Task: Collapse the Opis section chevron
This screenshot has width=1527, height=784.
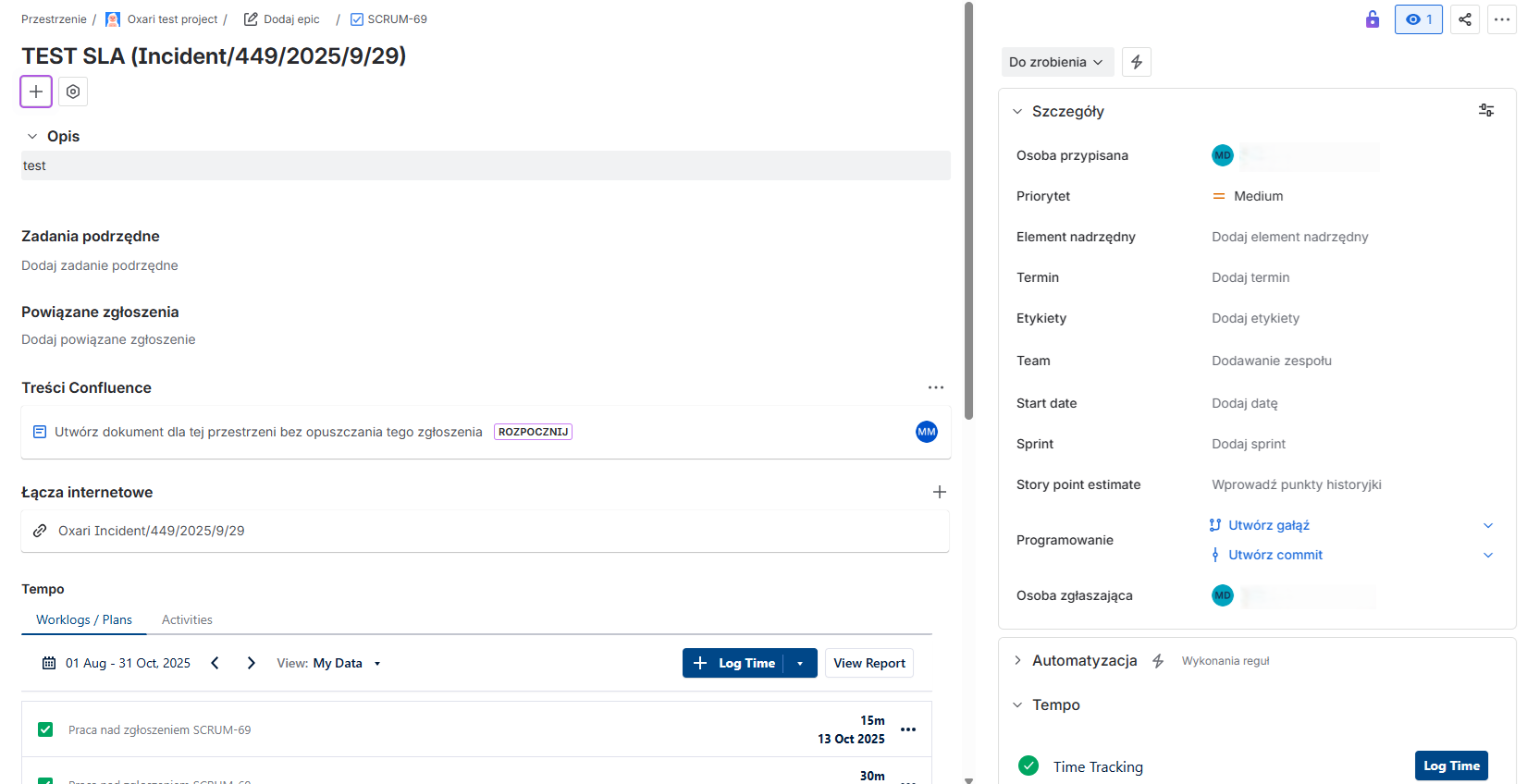Action: [x=32, y=136]
